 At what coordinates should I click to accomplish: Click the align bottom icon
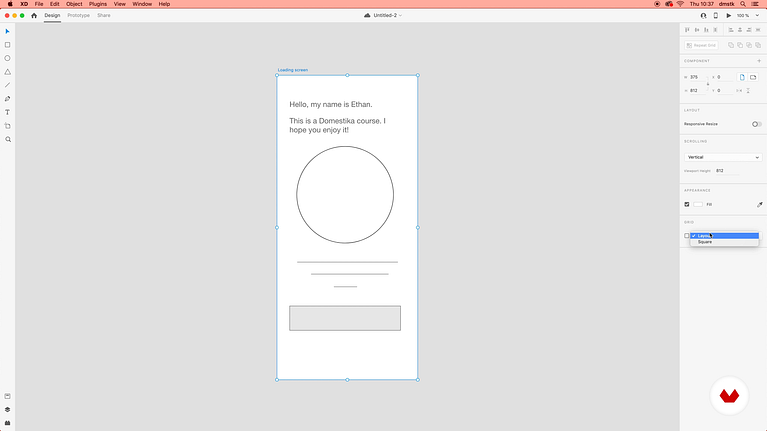point(706,30)
